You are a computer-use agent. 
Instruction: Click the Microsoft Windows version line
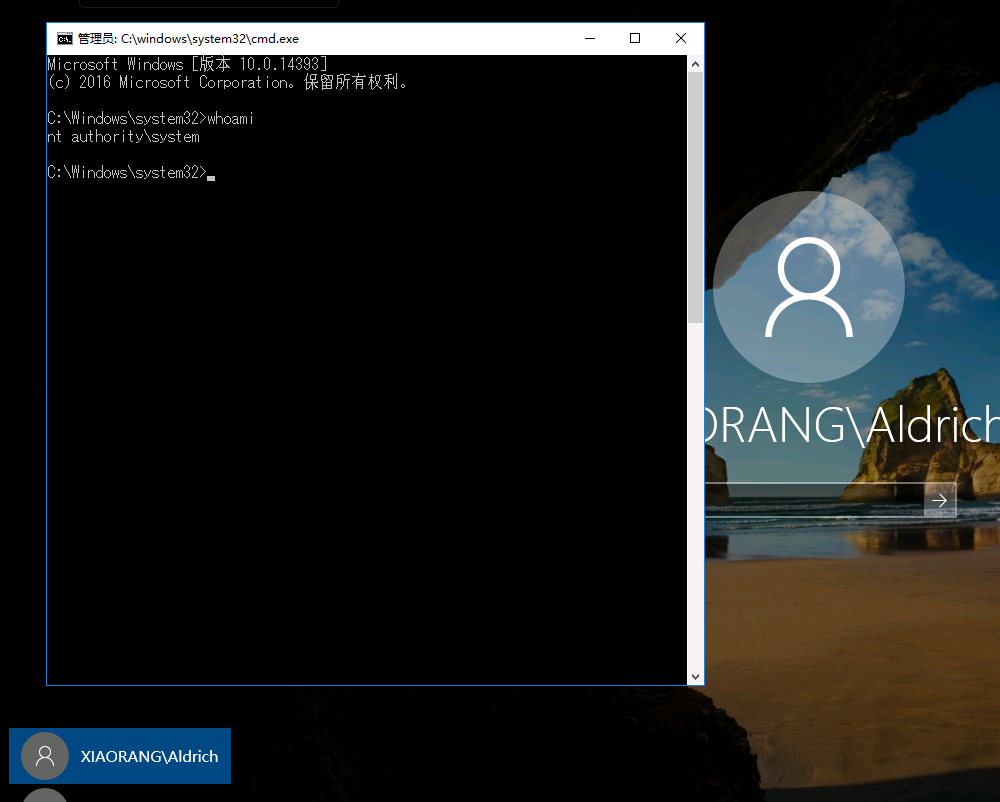point(187,65)
